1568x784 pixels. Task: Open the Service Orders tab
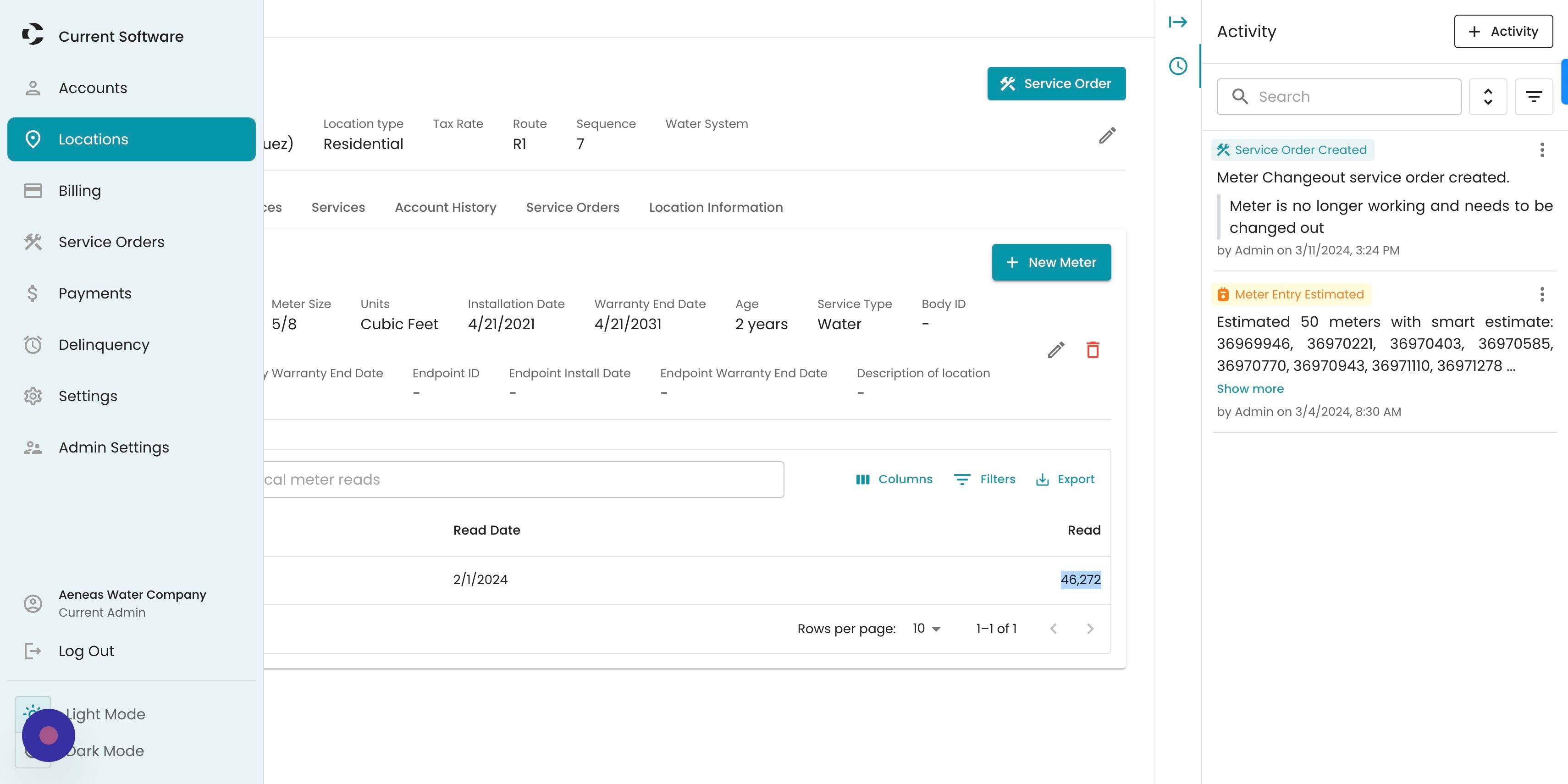(x=572, y=208)
